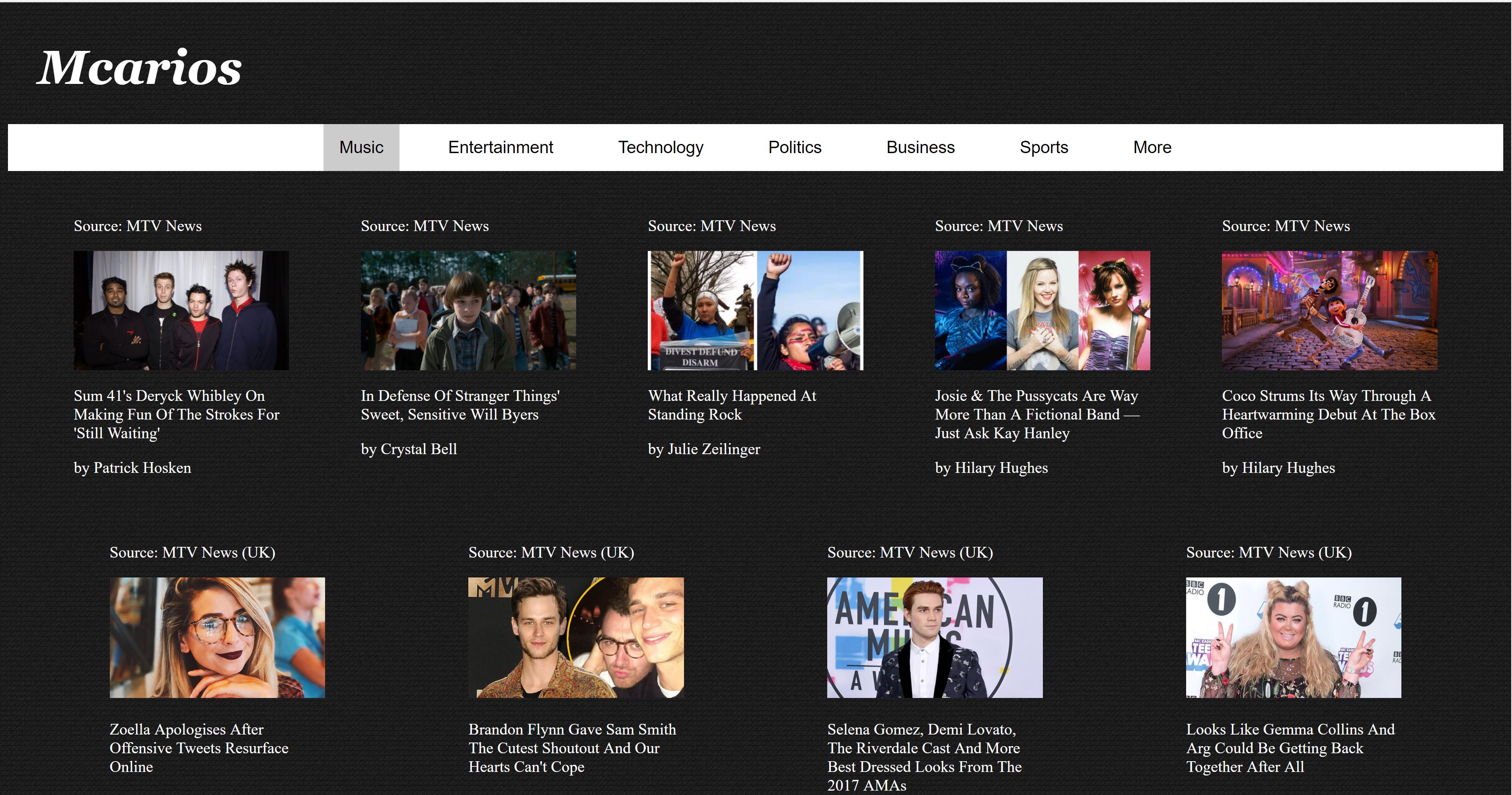Open the Stranger Things Will Byers thumbnail

click(468, 310)
